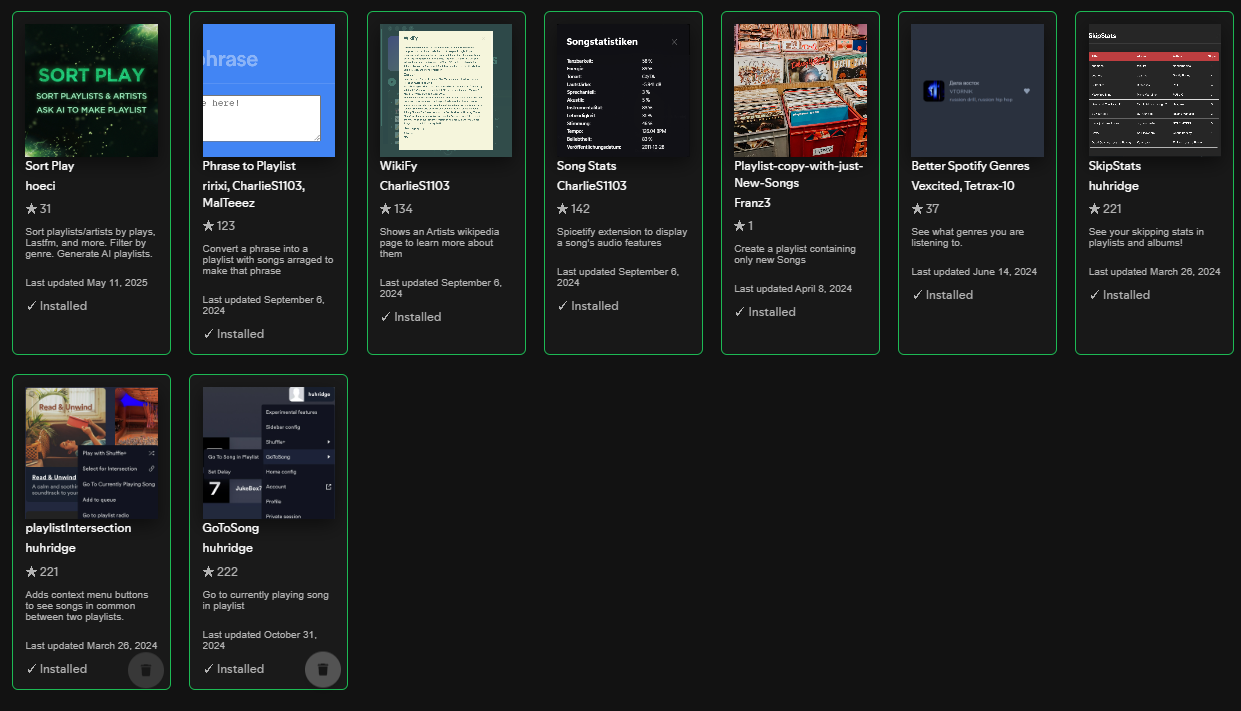Click Installed status on Better Spotify Genres card
Image resolution: width=1241 pixels, height=711 pixels.
coord(942,295)
